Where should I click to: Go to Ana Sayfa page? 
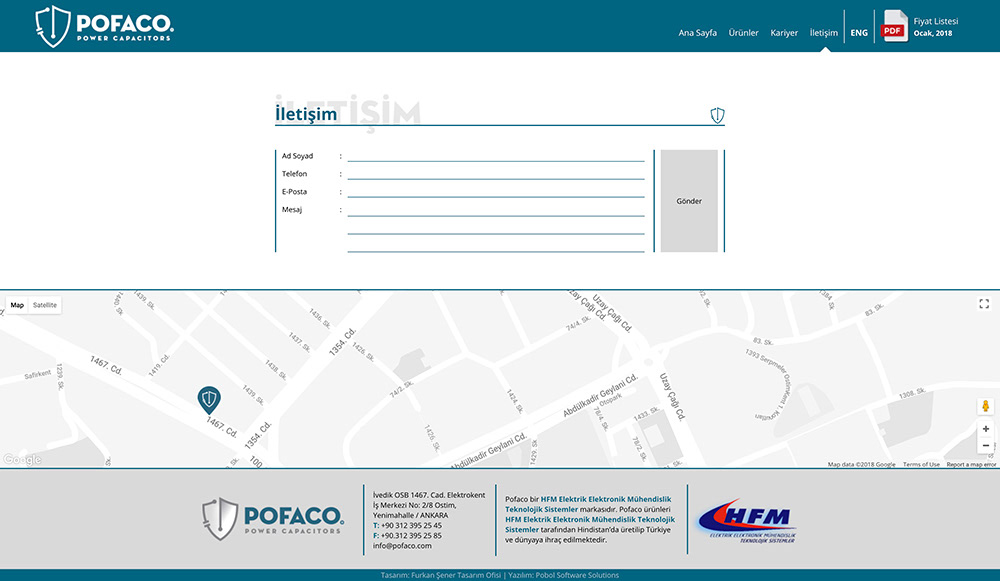pos(697,33)
